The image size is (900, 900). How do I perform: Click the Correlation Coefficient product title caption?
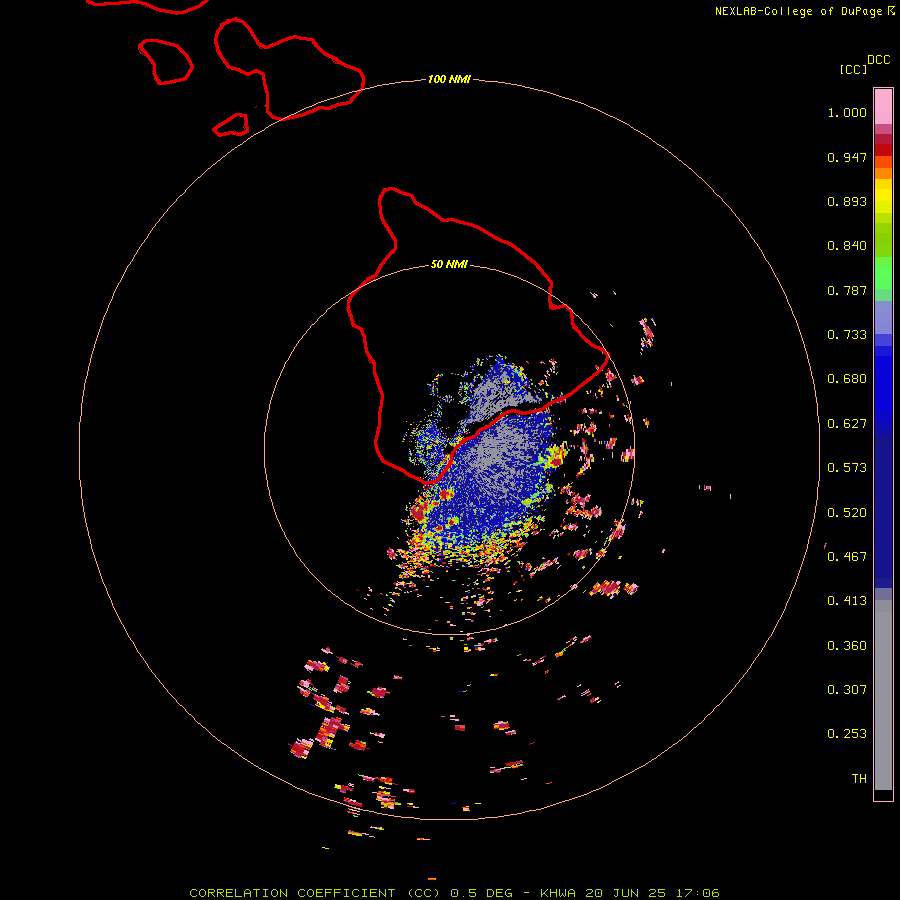[454, 893]
